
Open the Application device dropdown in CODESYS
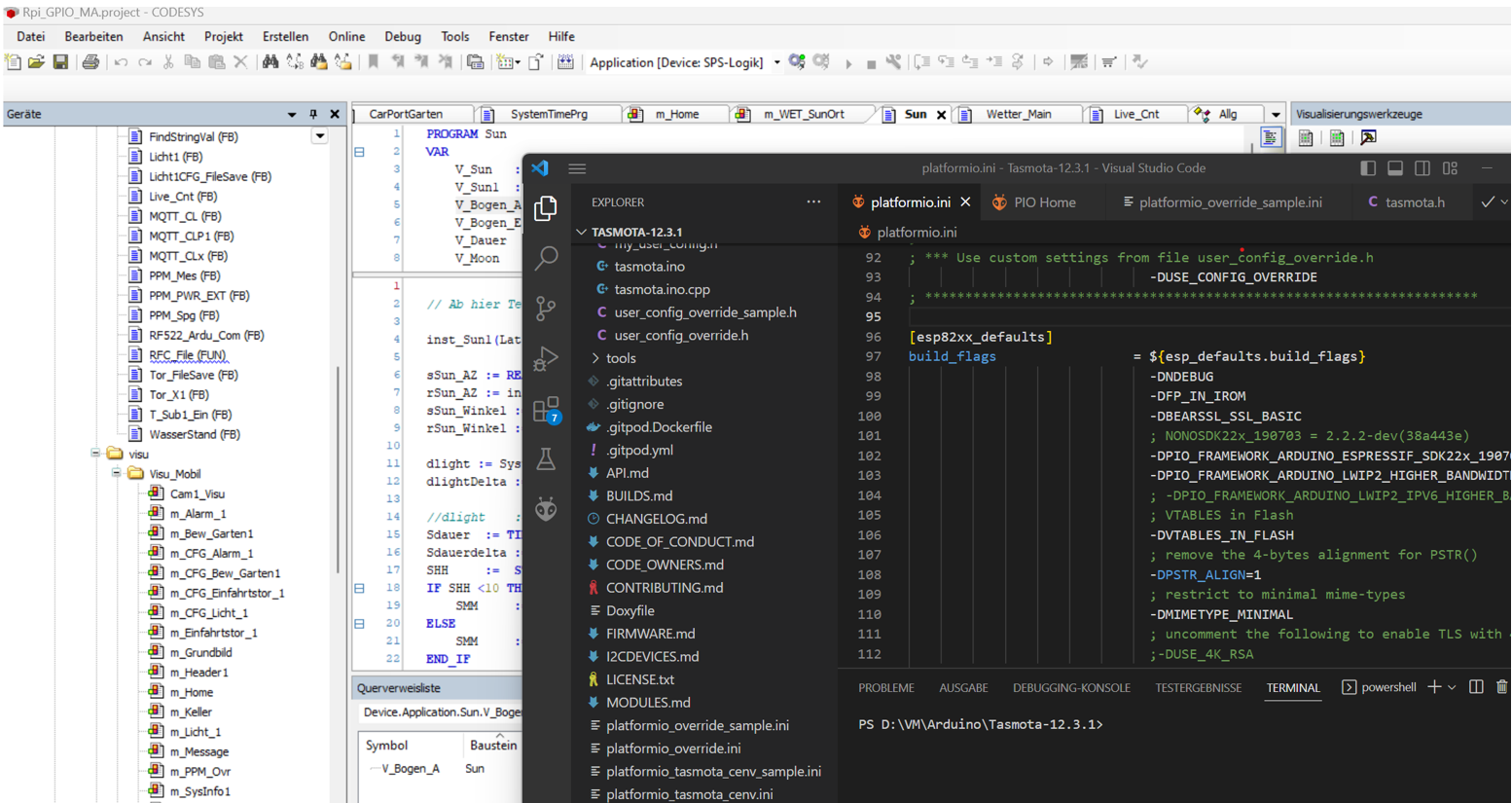pyautogui.click(x=776, y=63)
